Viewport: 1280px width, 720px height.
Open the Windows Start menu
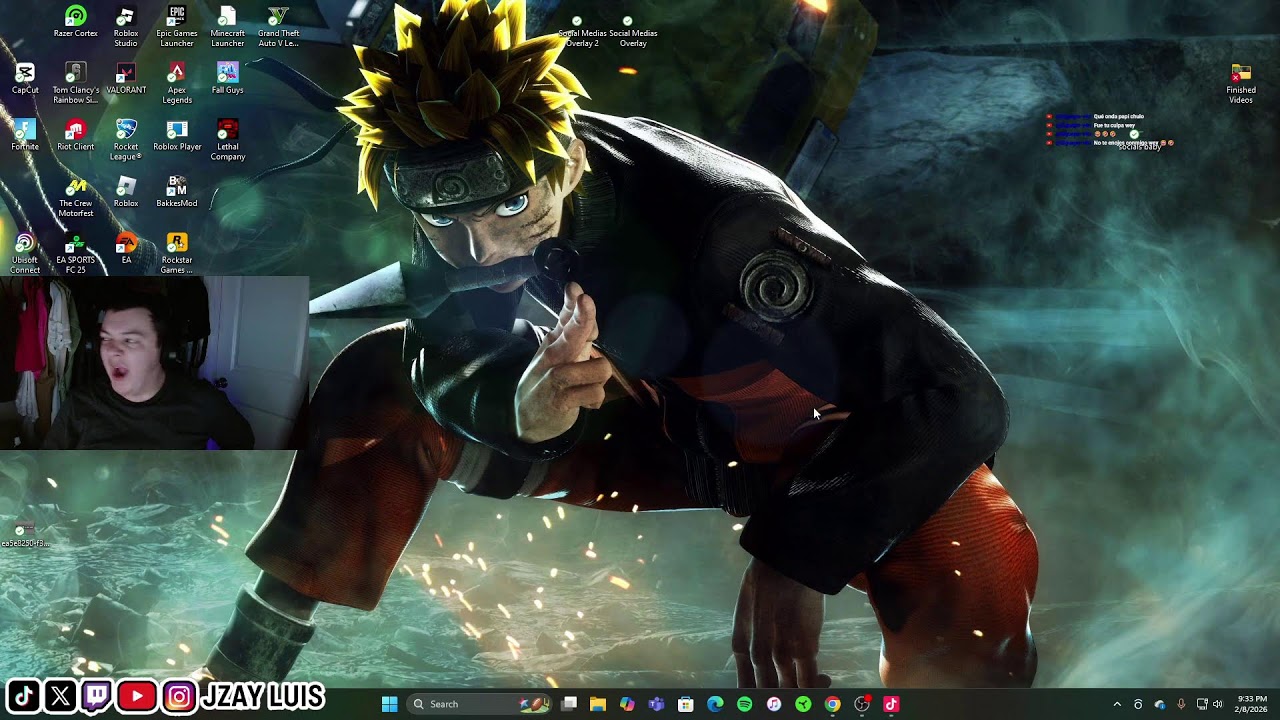(x=389, y=704)
